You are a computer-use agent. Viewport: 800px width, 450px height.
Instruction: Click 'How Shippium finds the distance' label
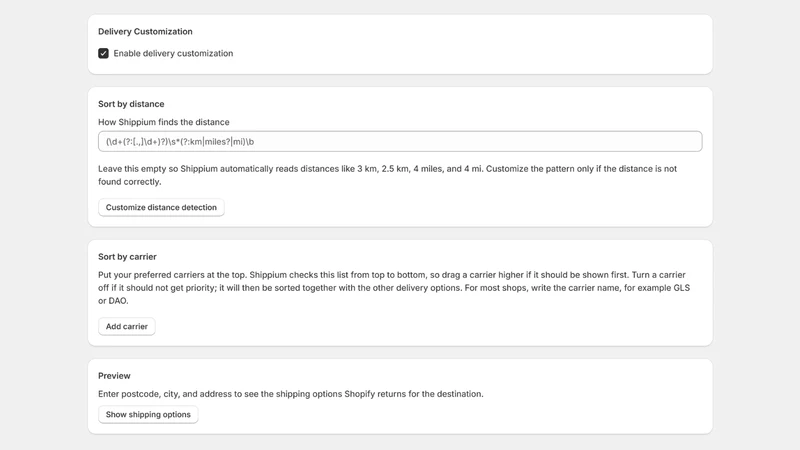tap(164, 122)
